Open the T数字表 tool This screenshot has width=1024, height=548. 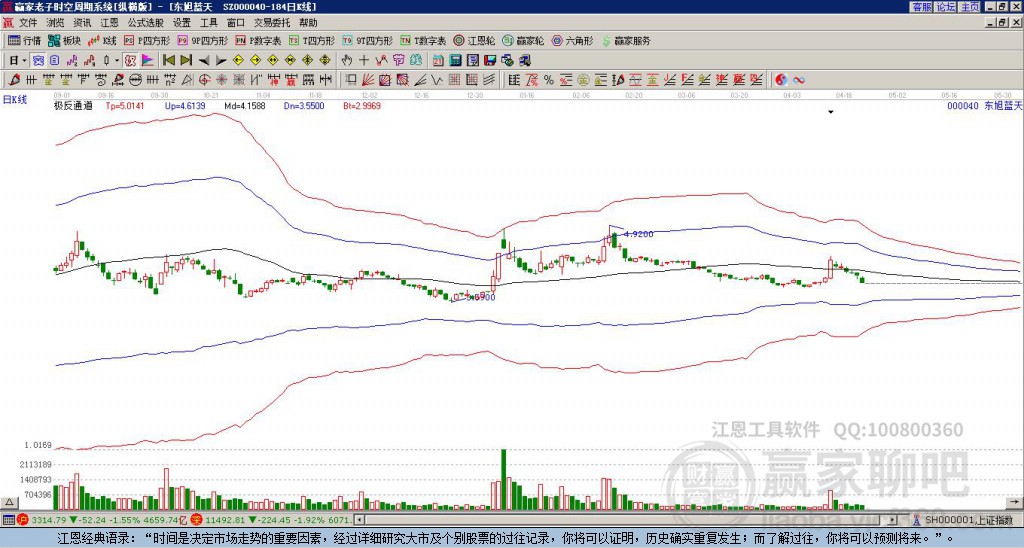[423, 40]
